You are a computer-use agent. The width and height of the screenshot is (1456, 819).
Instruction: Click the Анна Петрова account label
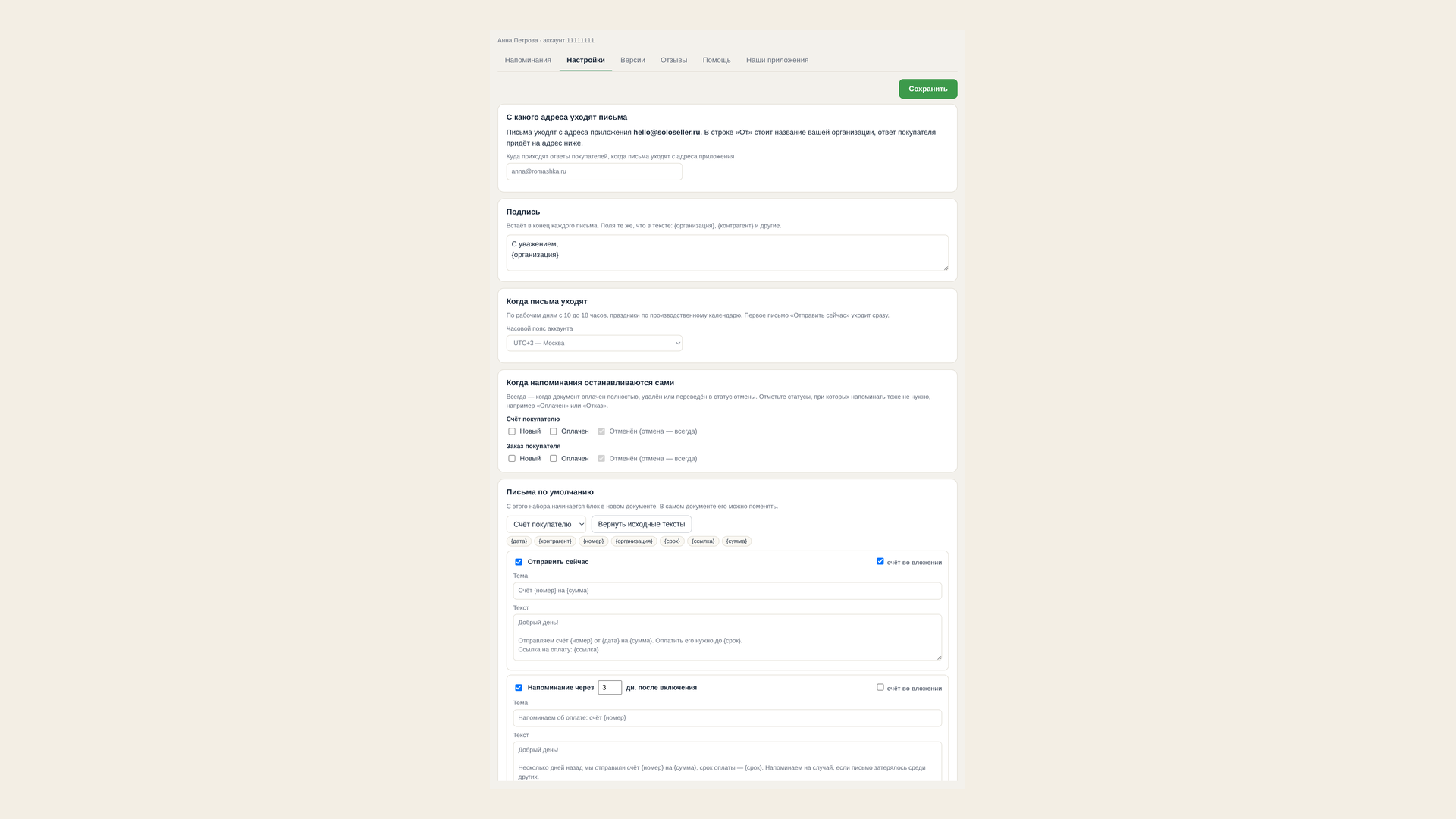click(546, 40)
